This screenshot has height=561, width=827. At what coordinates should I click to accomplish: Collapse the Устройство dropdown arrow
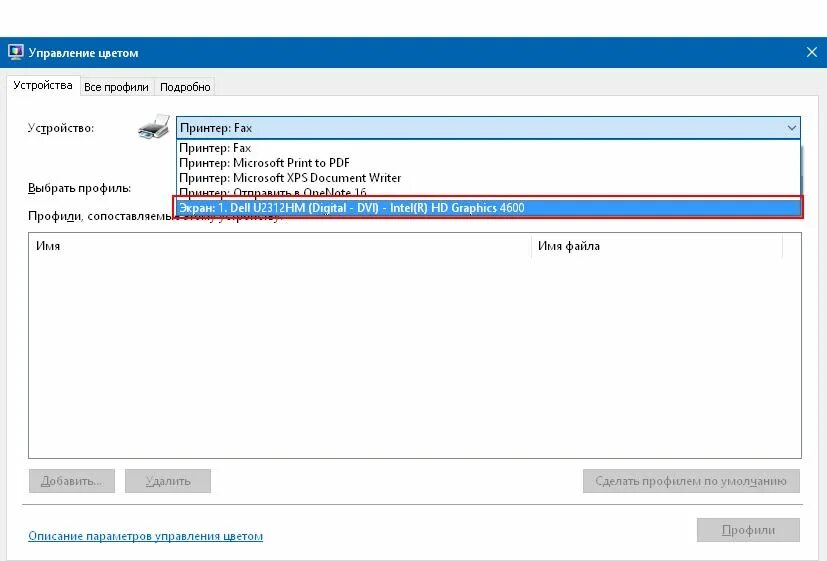tap(791, 128)
